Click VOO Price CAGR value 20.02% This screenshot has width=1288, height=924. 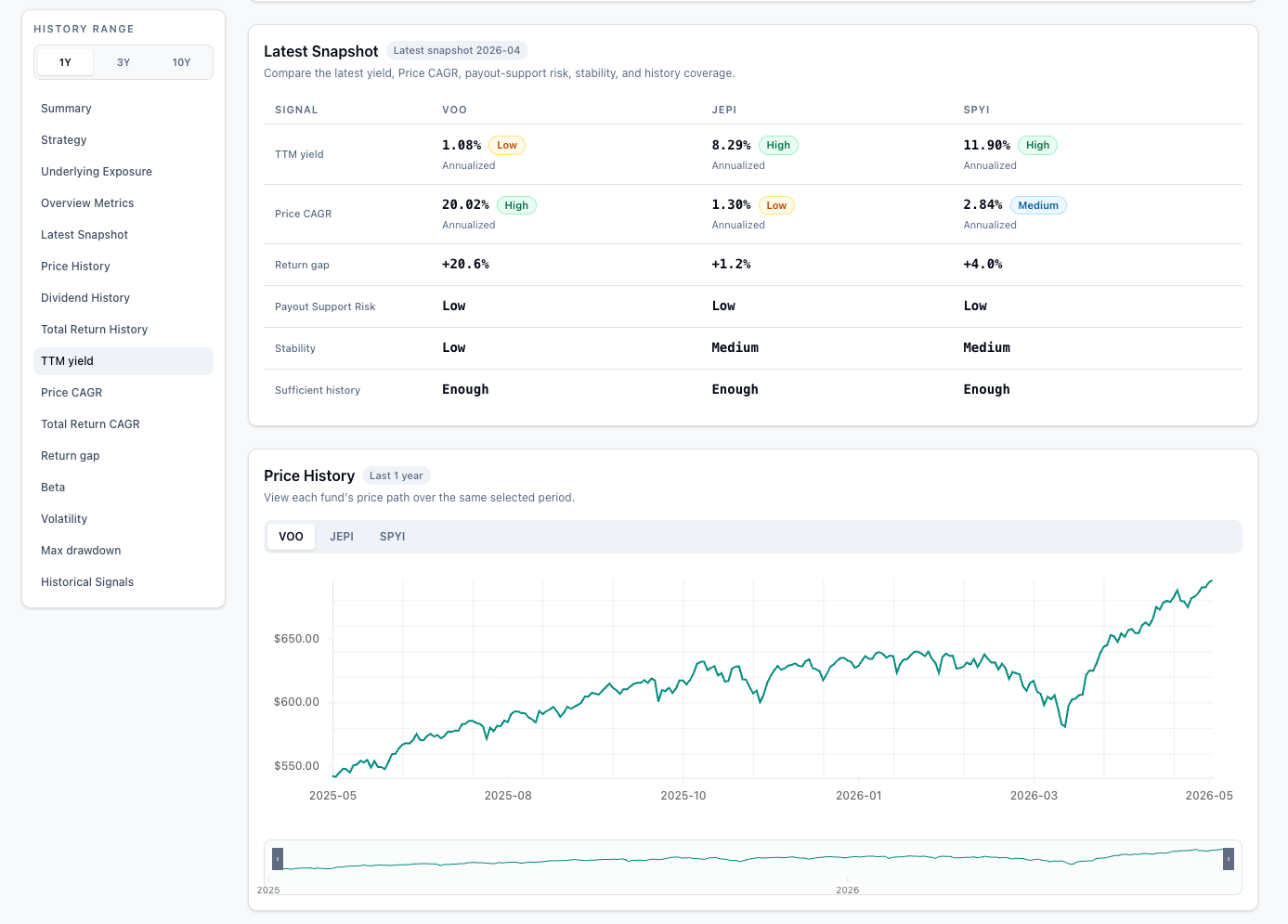click(x=465, y=205)
